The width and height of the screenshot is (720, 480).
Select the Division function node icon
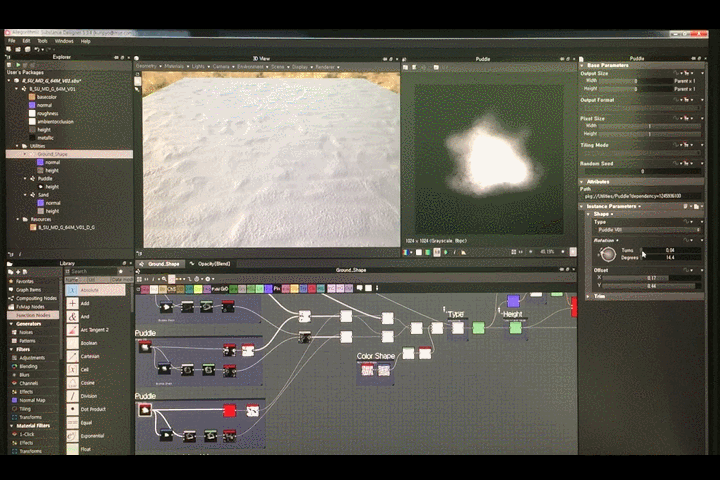72,396
